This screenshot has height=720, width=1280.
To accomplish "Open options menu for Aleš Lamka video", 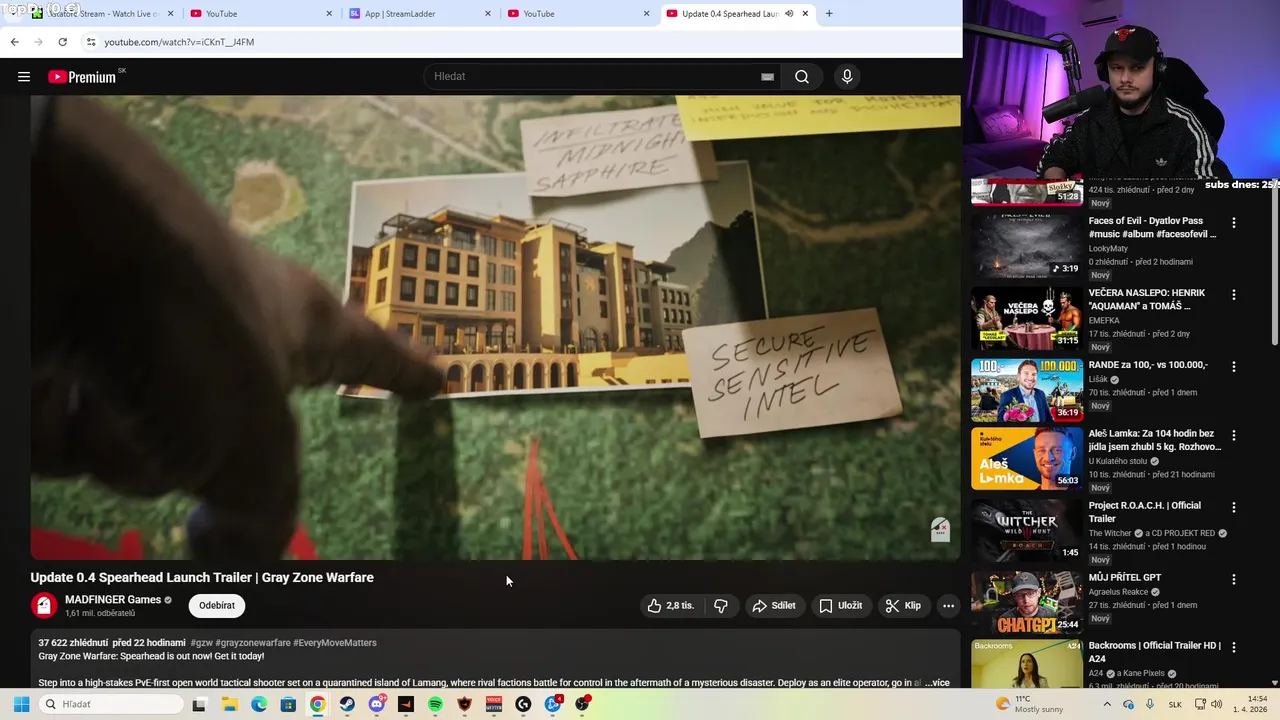I will tap(1234, 436).
